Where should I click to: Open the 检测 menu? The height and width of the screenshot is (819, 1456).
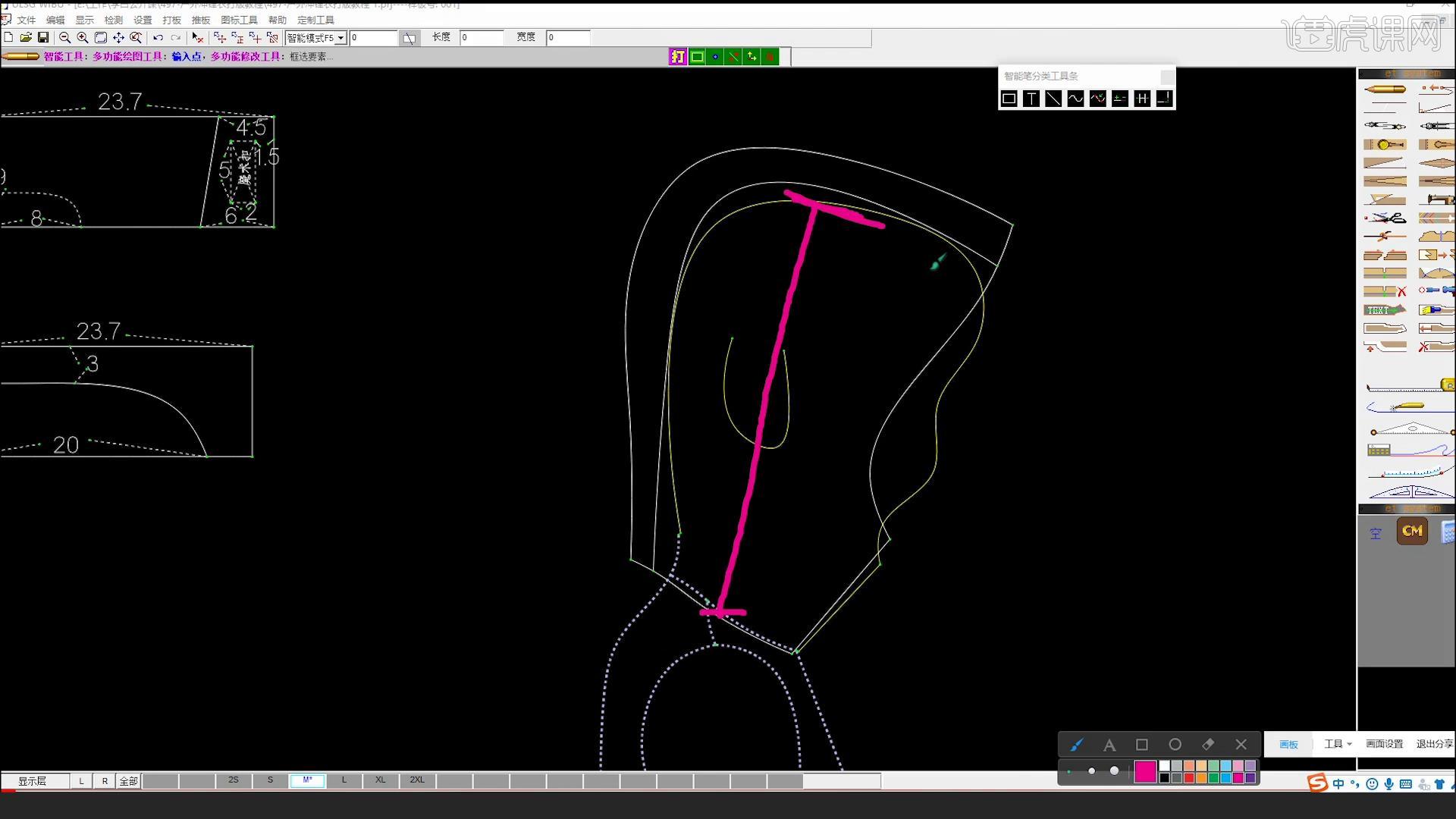(x=113, y=20)
